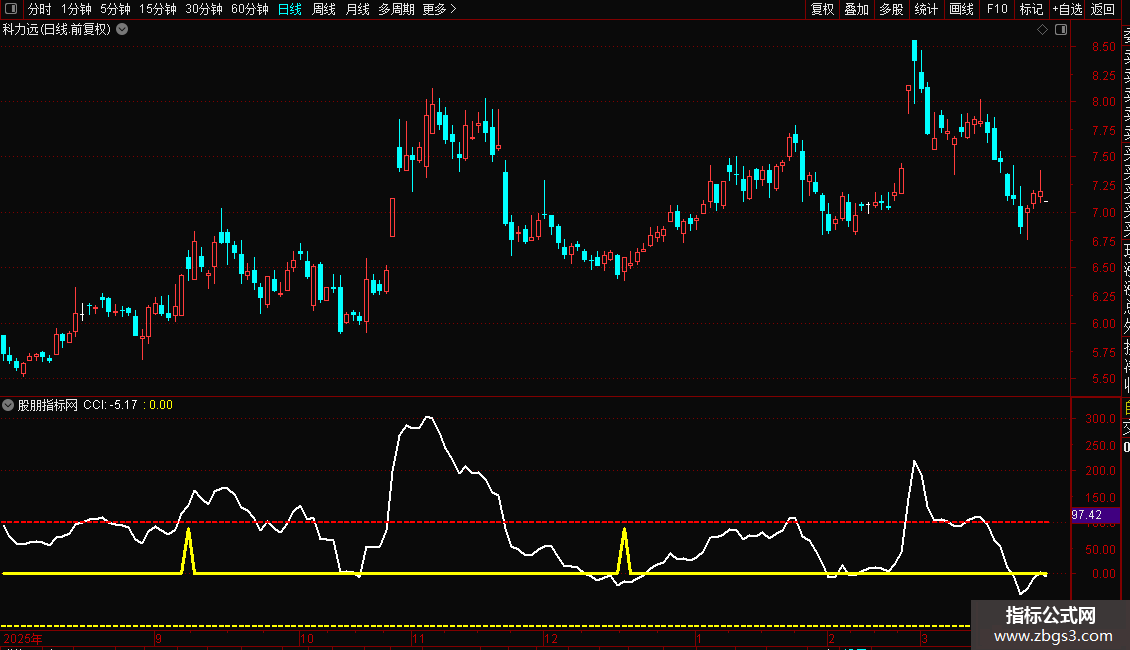This screenshot has height=650, width=1130.
Task: Open the 多股 multi-stock view
Action: click(891, 9)
